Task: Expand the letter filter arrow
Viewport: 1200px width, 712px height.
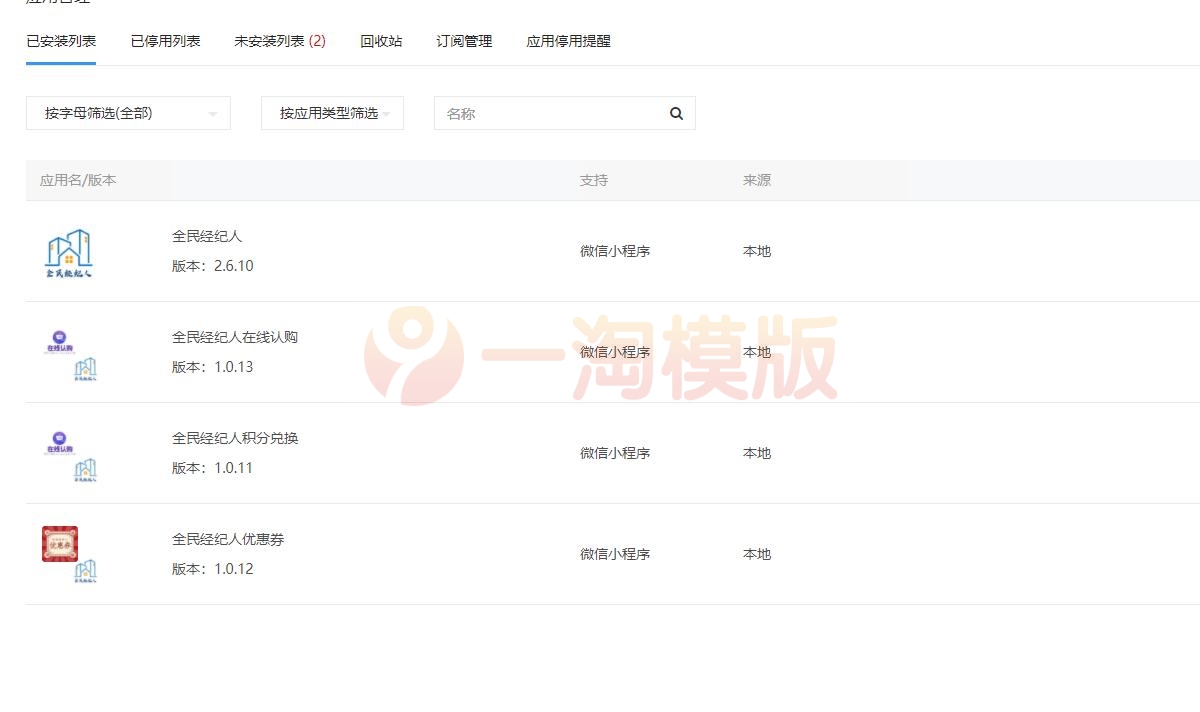Action: pyautogui.click(x=212, y=113)
